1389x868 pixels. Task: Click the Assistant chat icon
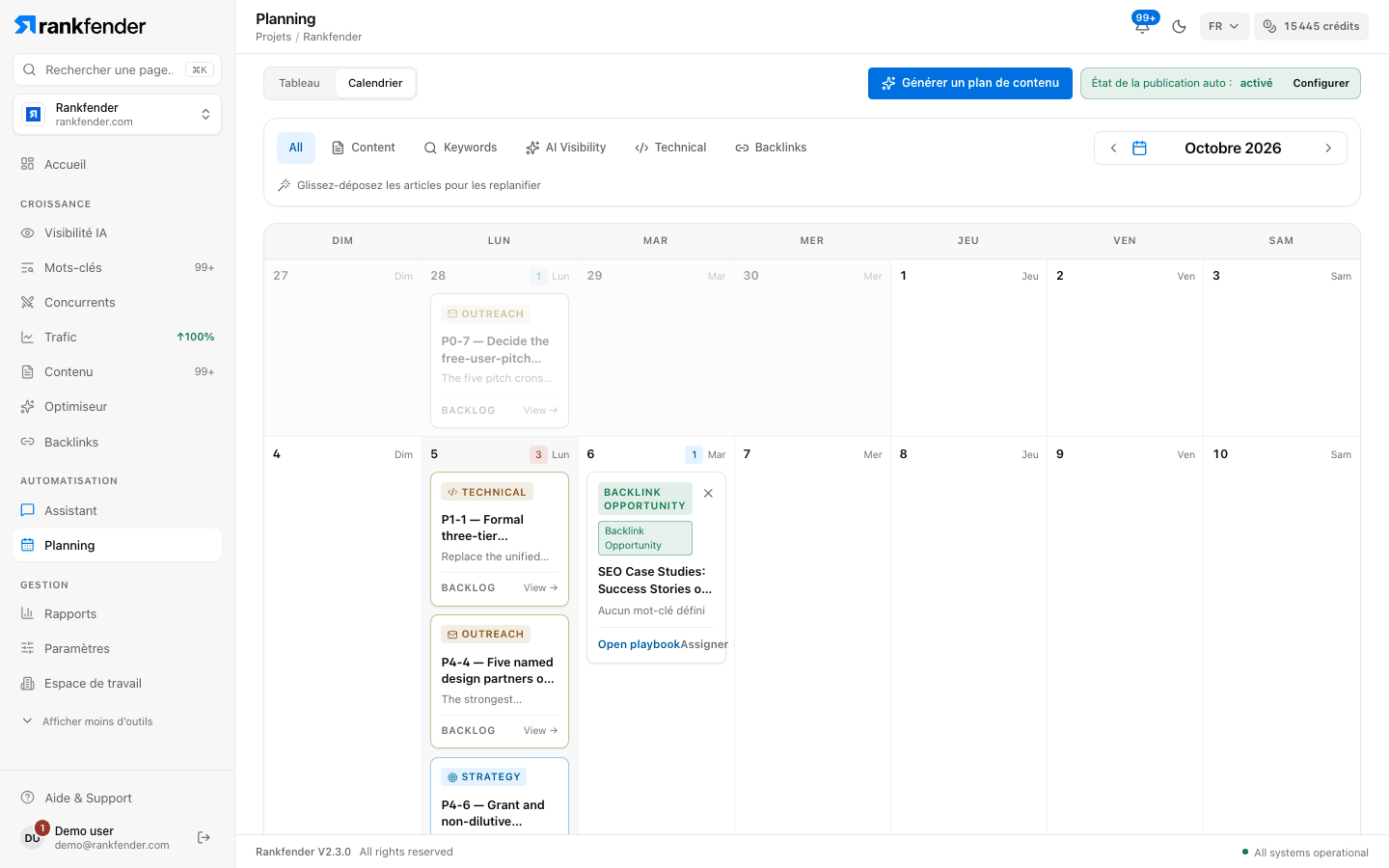tap(28, 510)
